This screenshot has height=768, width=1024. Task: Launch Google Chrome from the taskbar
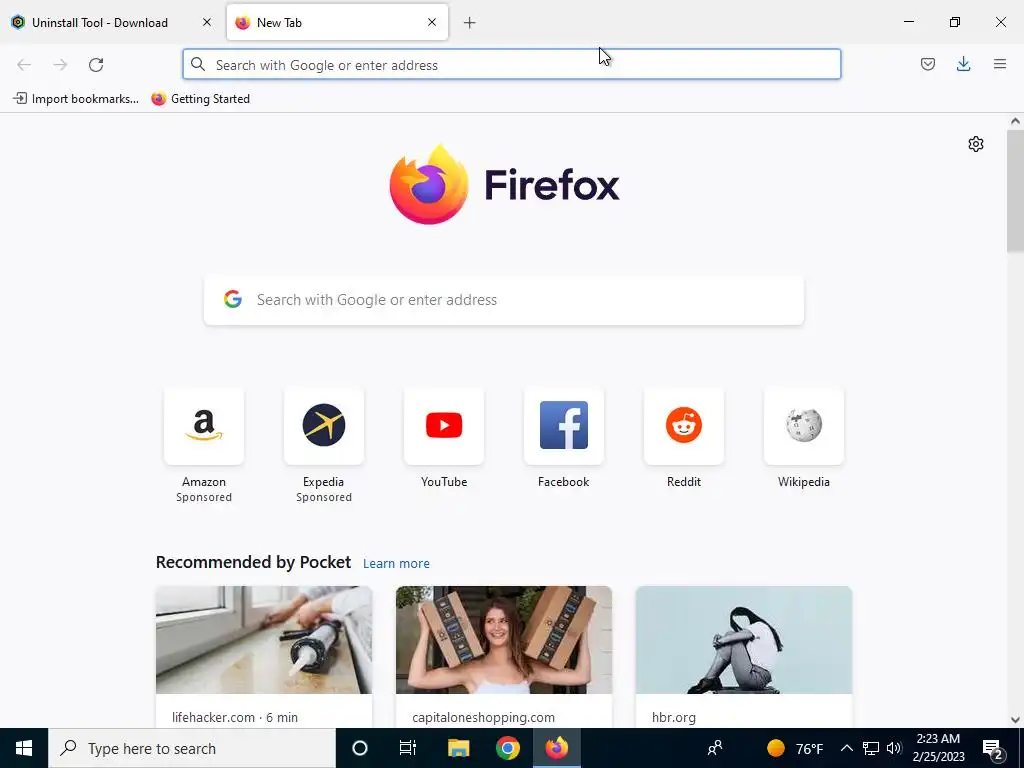tap(507, 748)
